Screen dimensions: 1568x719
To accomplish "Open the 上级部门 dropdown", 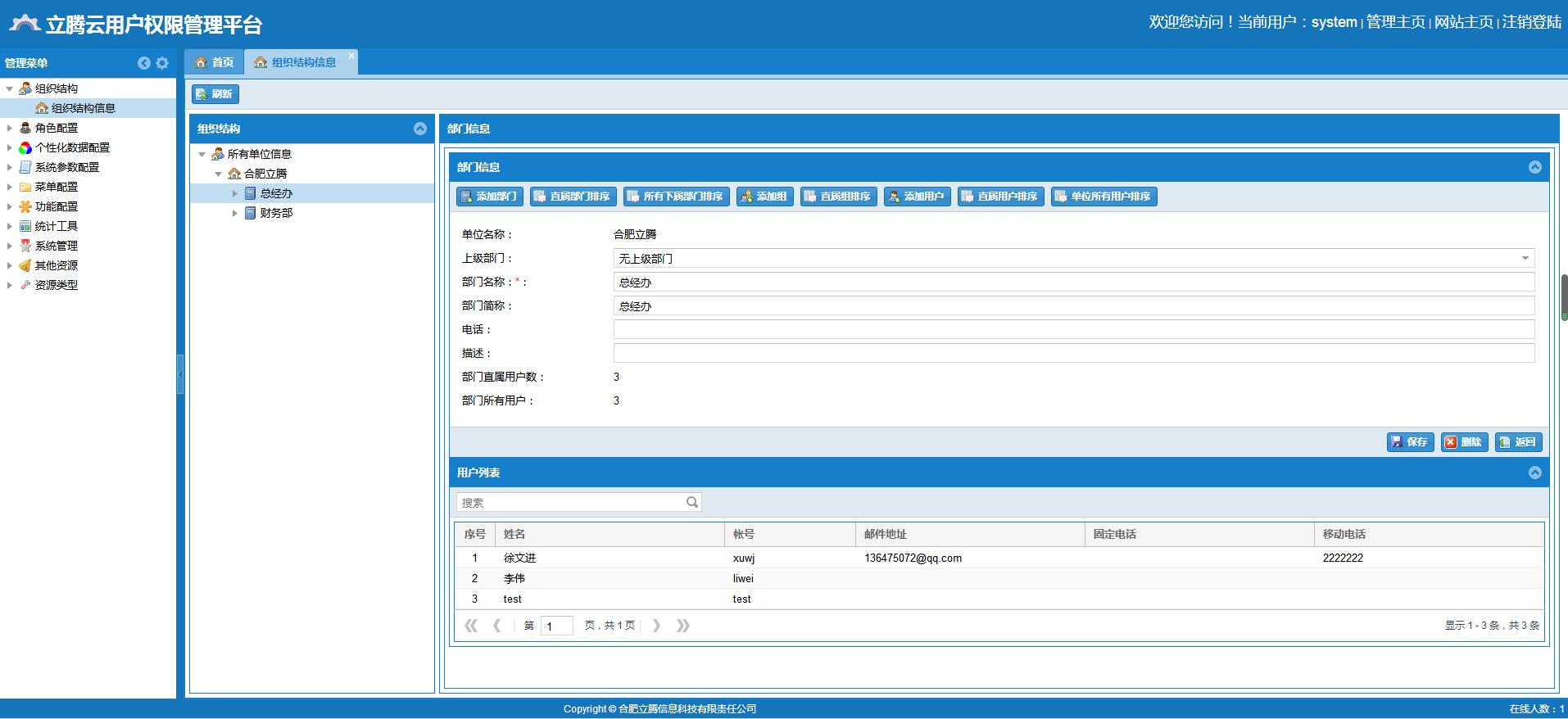I will (x=1525, y=259).
